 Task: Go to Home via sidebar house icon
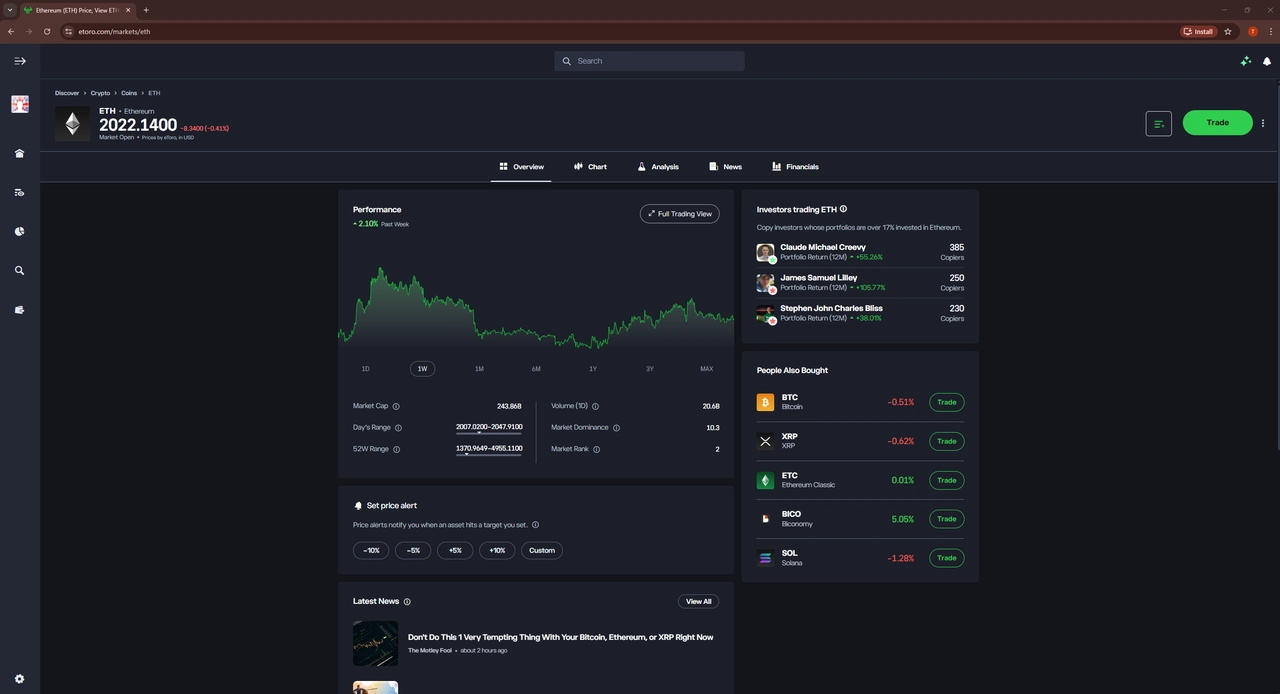19,153
